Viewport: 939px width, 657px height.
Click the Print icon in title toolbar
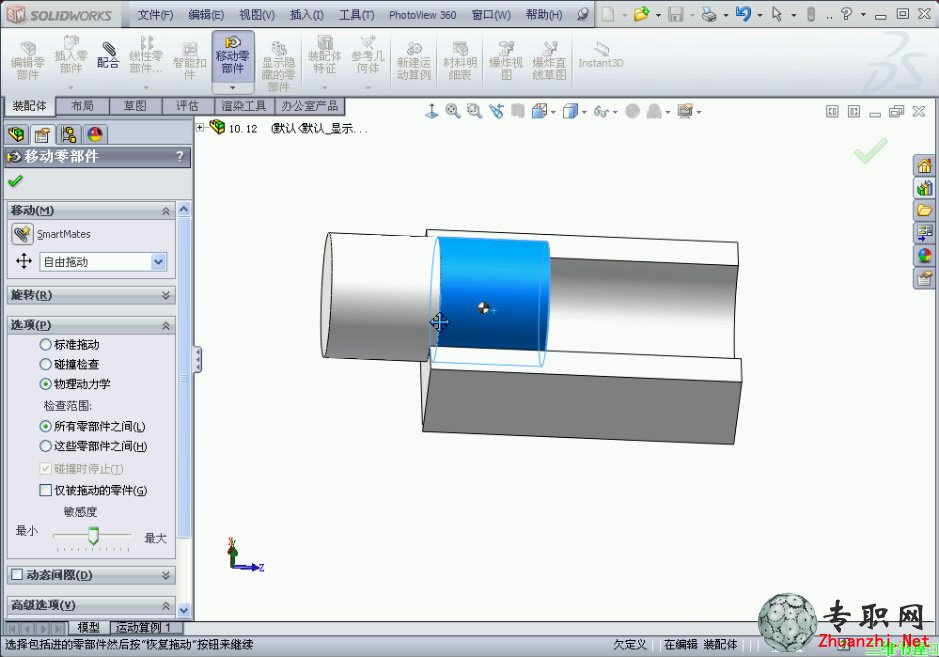pyautogui.click(x=709, y=14)
